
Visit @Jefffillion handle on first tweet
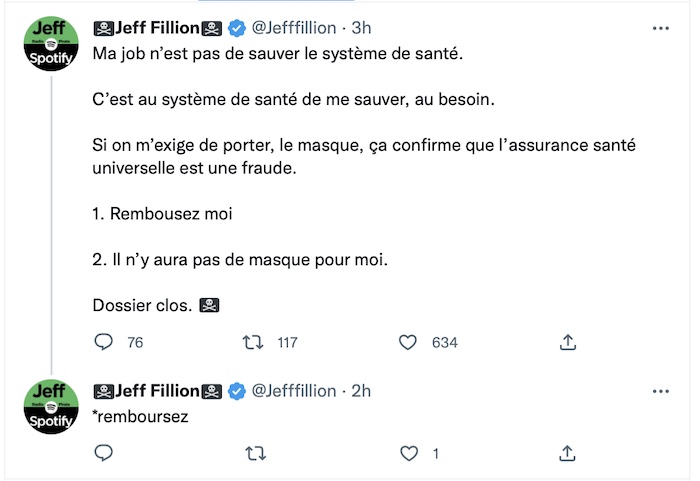point(294,28)
